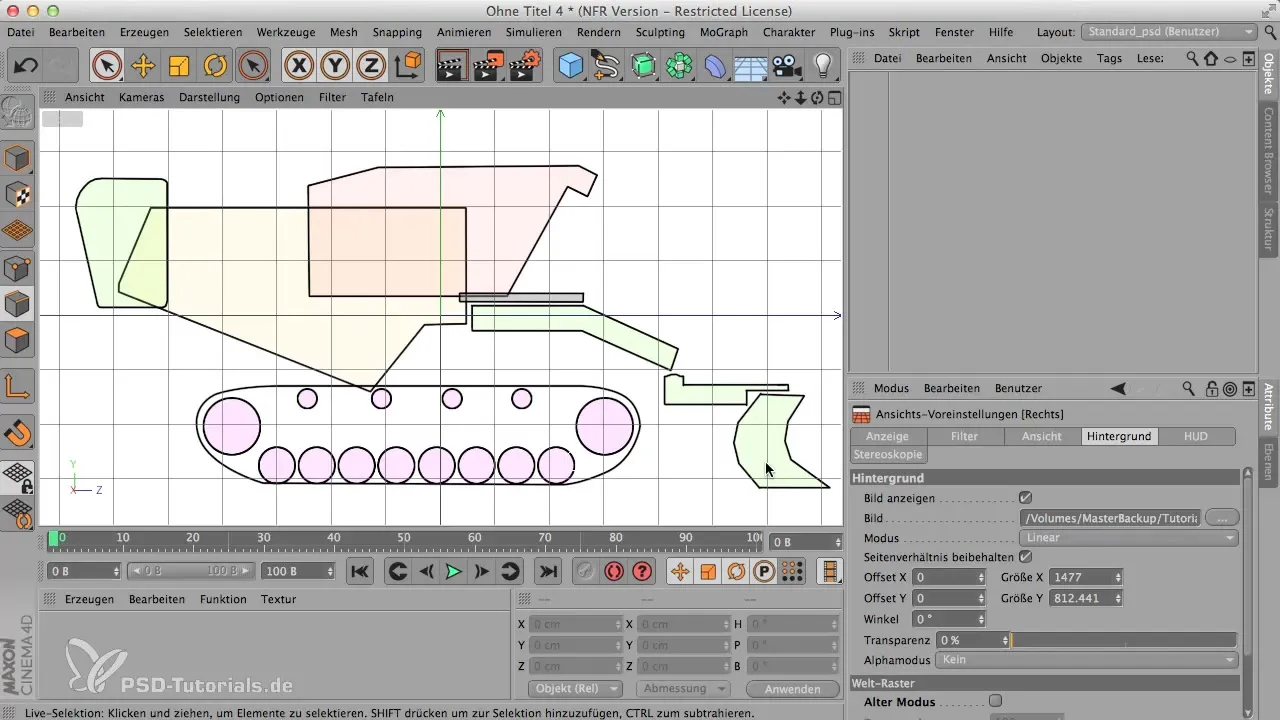The image size is (1280, 720).
Task: Click the Anwenden button
Action: pyautogui.click(x=793, y=689)
